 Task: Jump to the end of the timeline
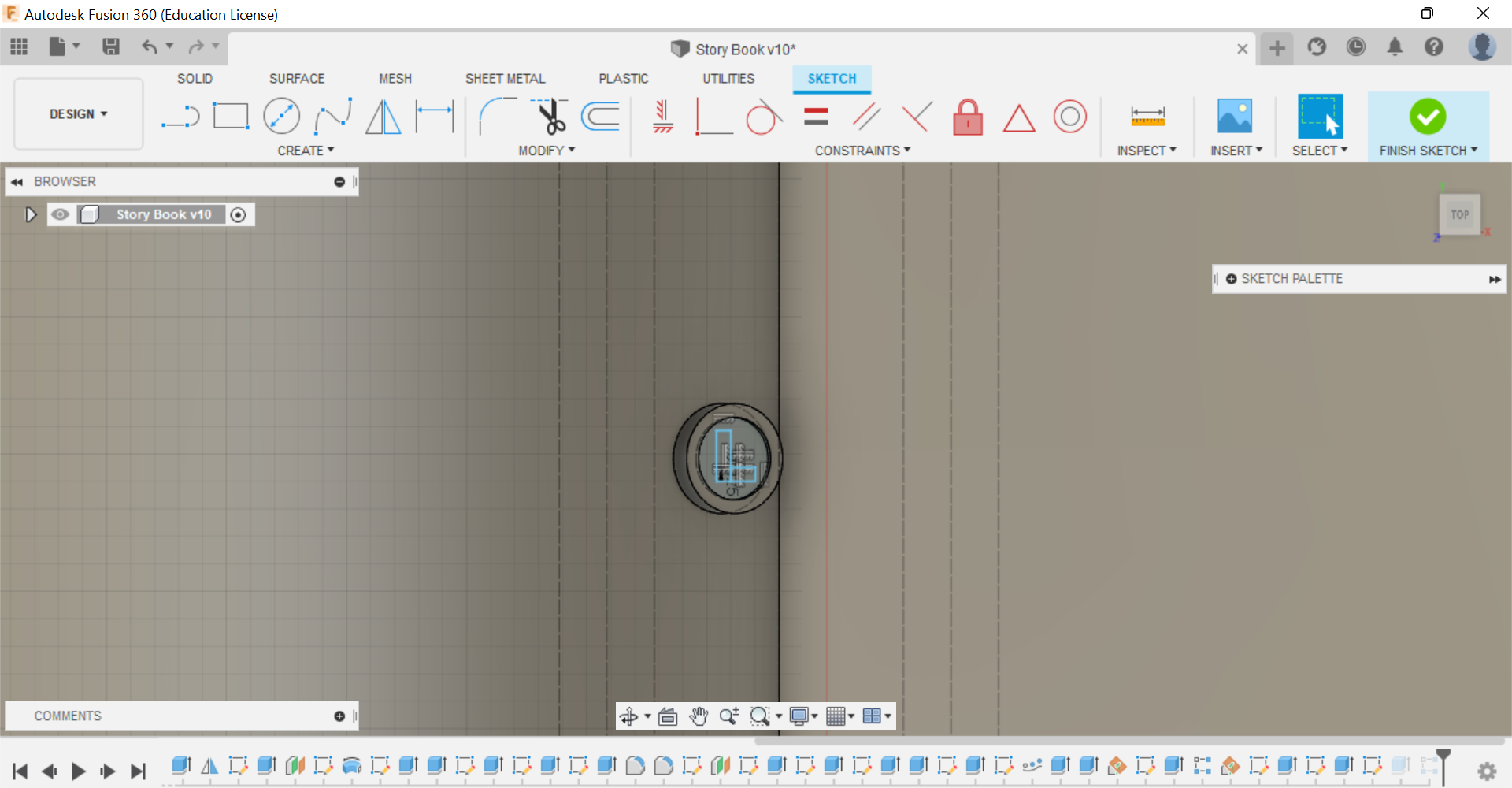[138, 771]
